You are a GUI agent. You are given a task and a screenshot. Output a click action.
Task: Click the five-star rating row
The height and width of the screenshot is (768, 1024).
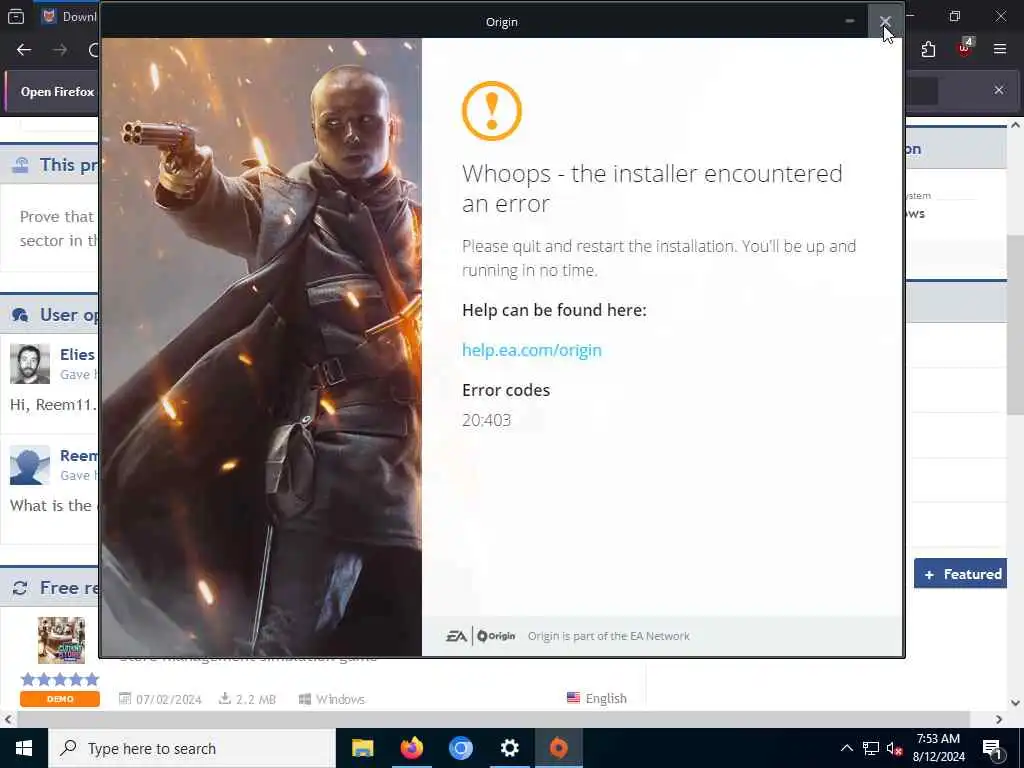(x=60, y=679)
